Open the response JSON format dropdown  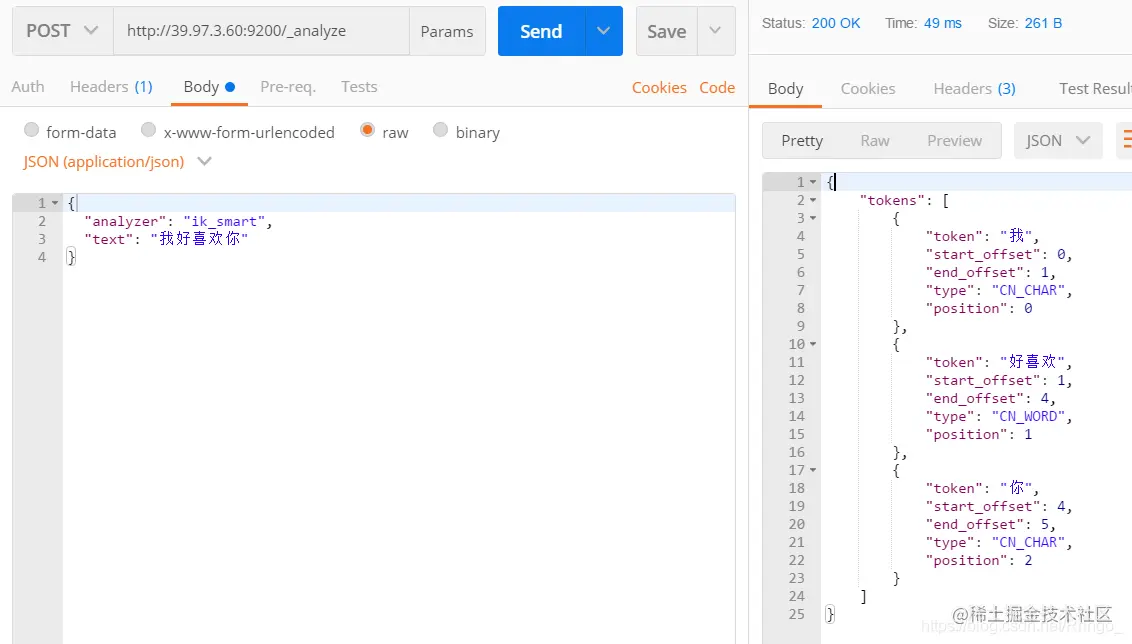(x=1058, y=141)
